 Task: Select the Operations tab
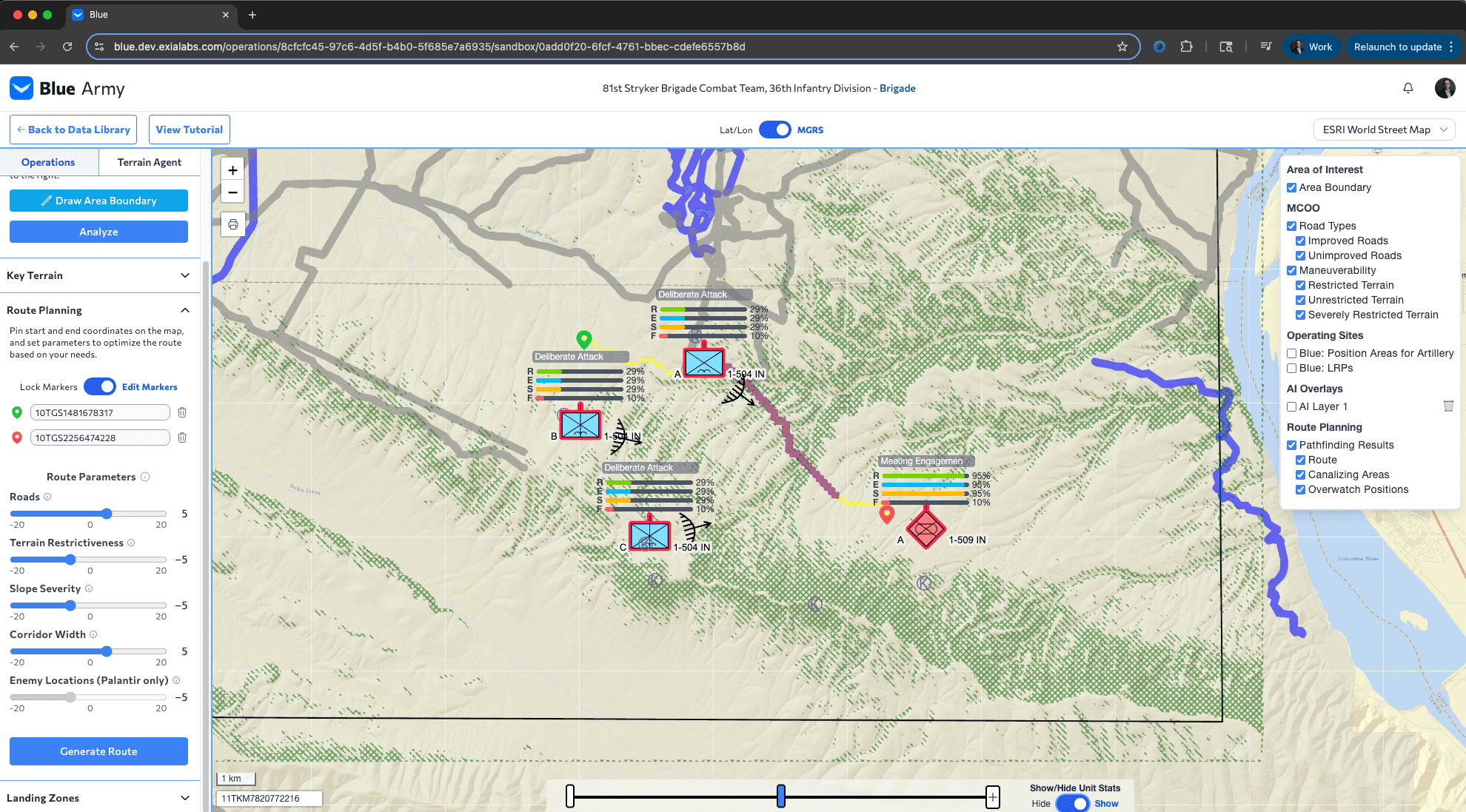[48, 162]
